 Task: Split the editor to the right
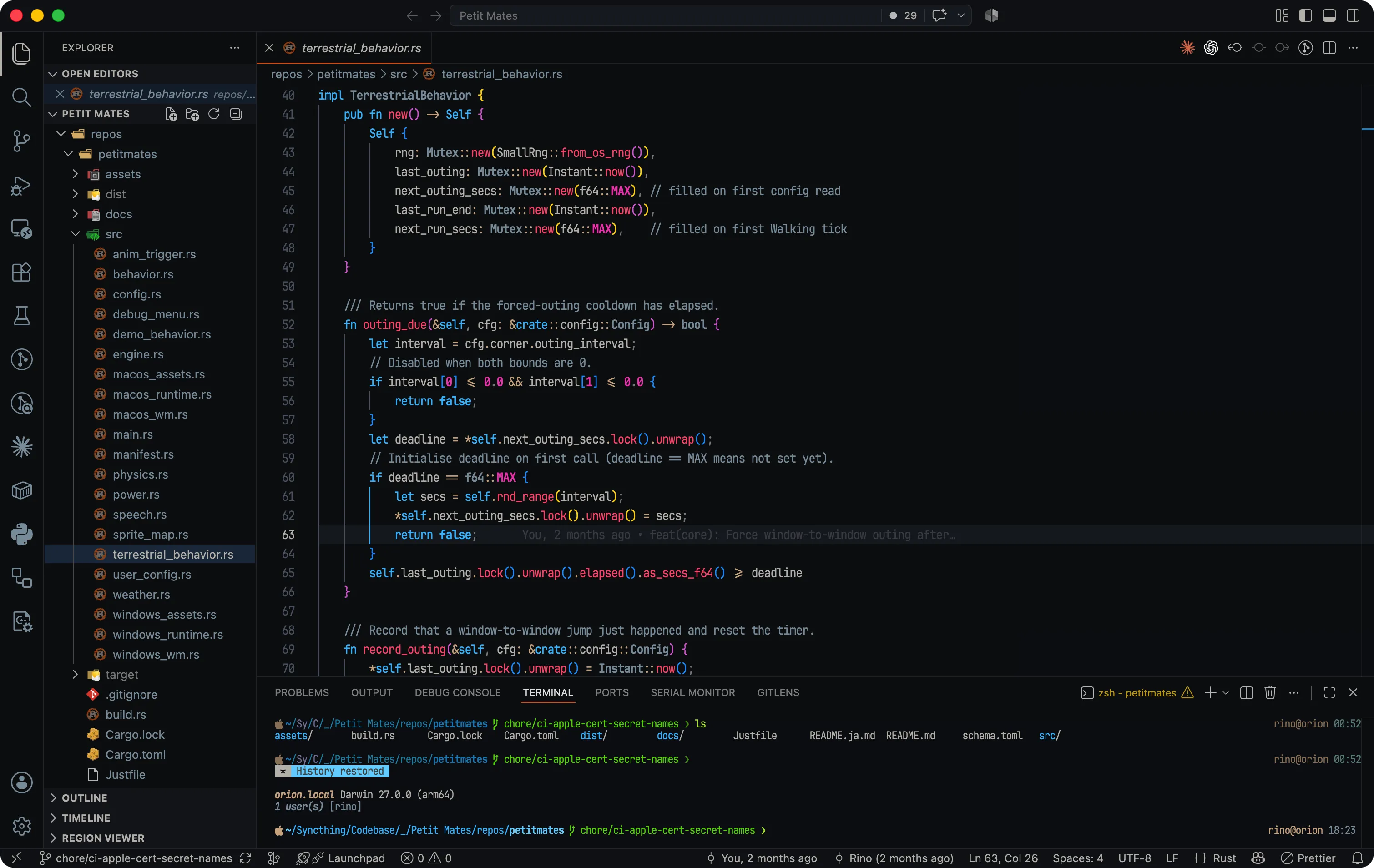tap(1329, 48)
